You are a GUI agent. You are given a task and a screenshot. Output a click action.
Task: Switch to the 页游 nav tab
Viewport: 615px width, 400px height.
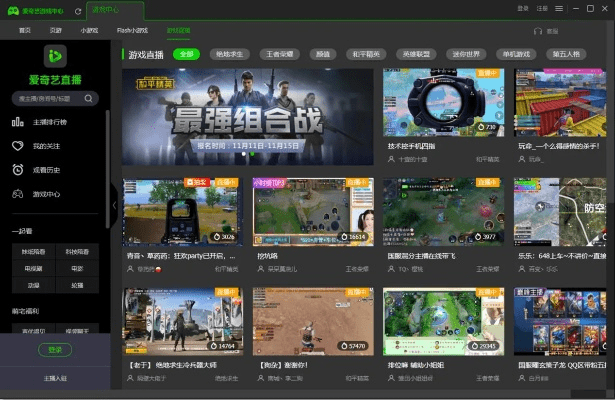[x=56, y=30]
